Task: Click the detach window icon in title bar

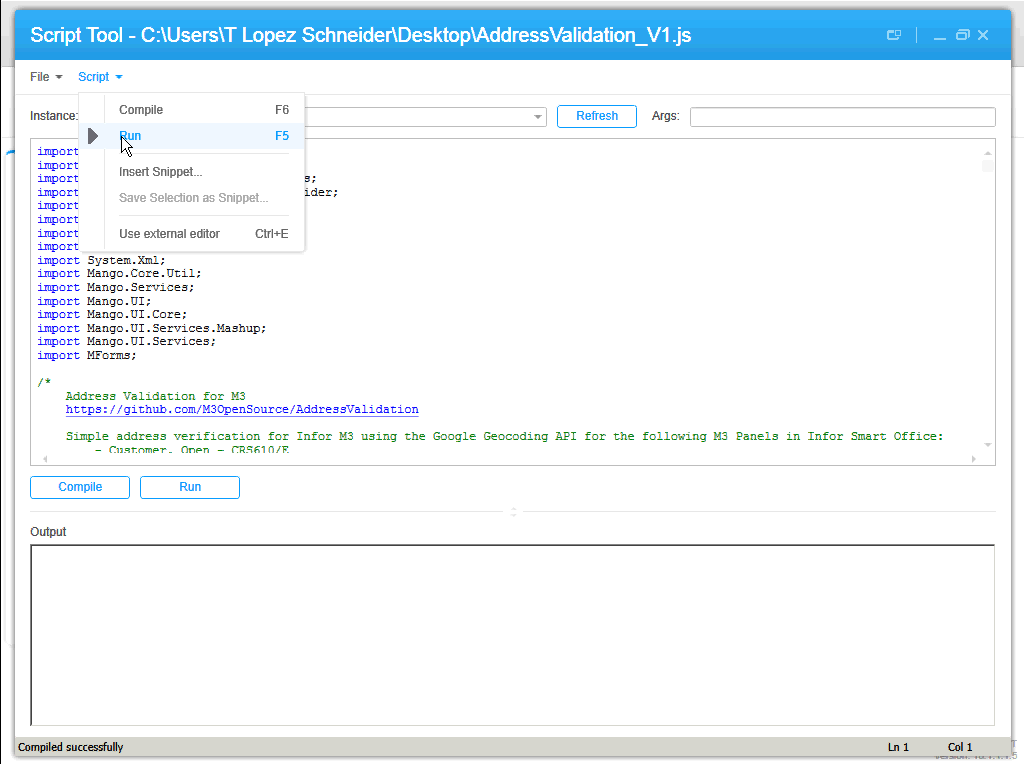Action: [894, 35]
